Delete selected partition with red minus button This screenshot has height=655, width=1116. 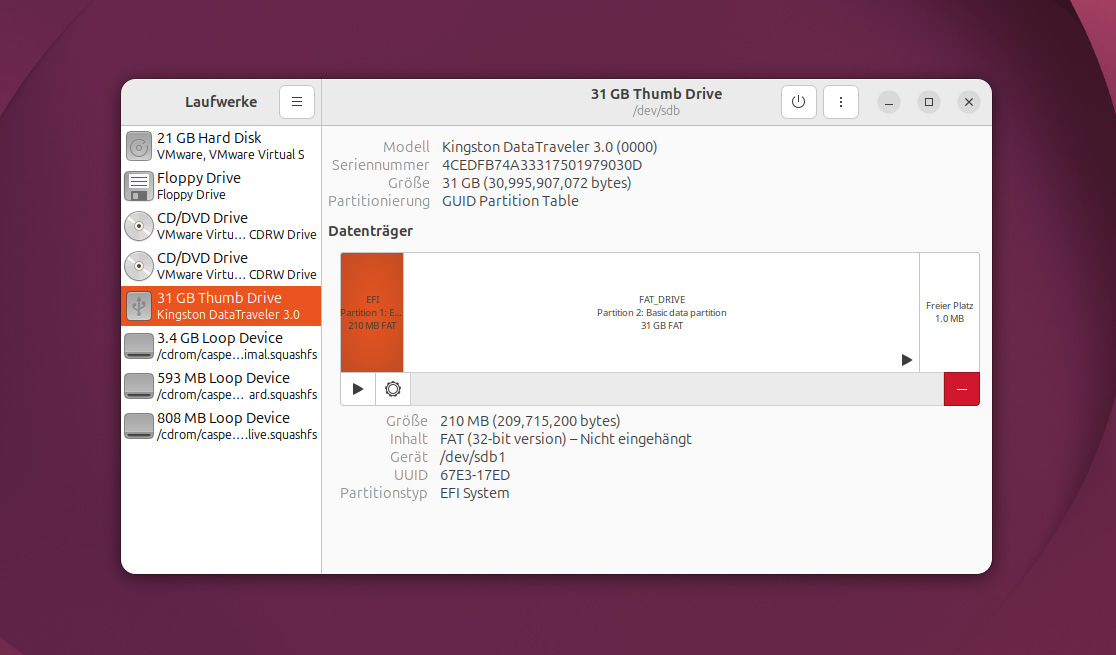[962, 389]
